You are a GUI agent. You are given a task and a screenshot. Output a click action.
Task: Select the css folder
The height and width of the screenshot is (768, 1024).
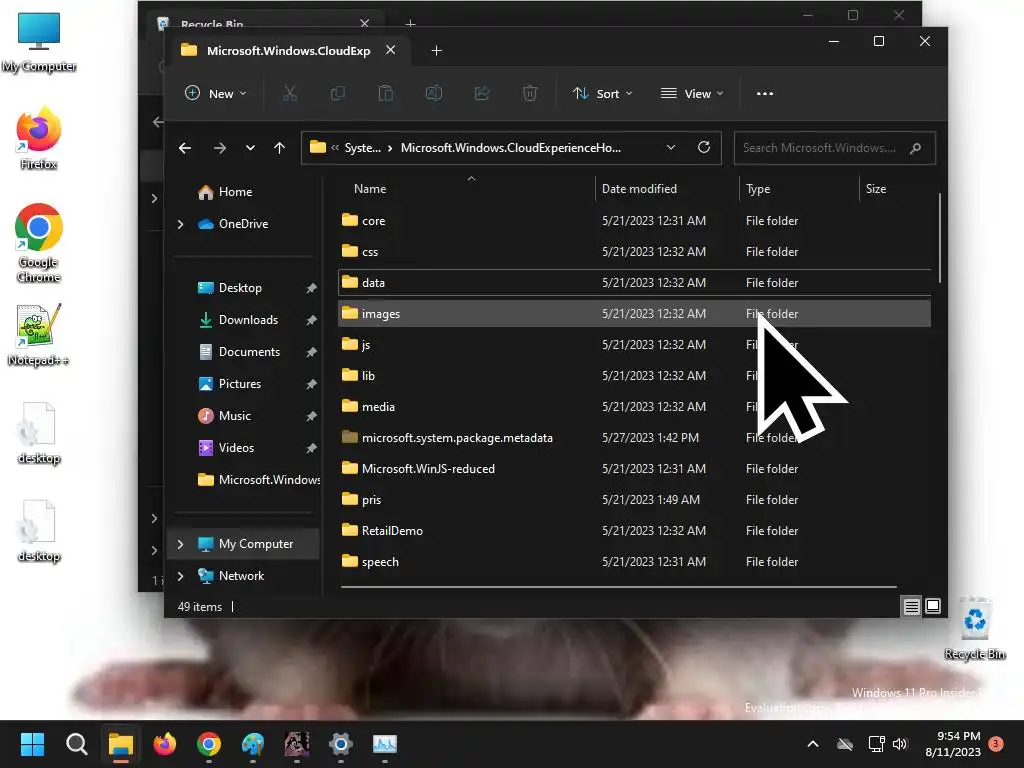point(634,251)
